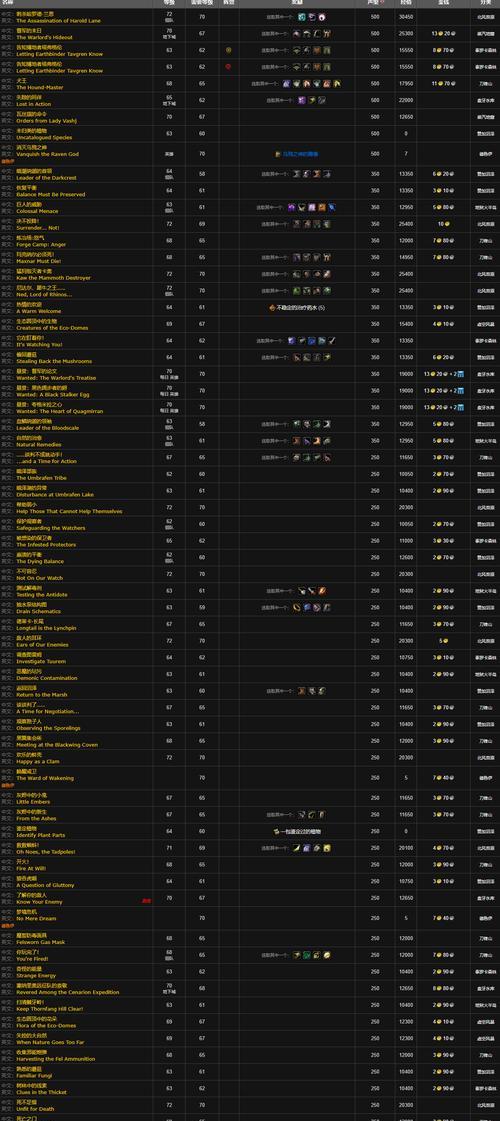Click the purple first reward icon for Colossal Menace
The height and width of the screenshot is (1121, 500).
[x=292, y=207]
